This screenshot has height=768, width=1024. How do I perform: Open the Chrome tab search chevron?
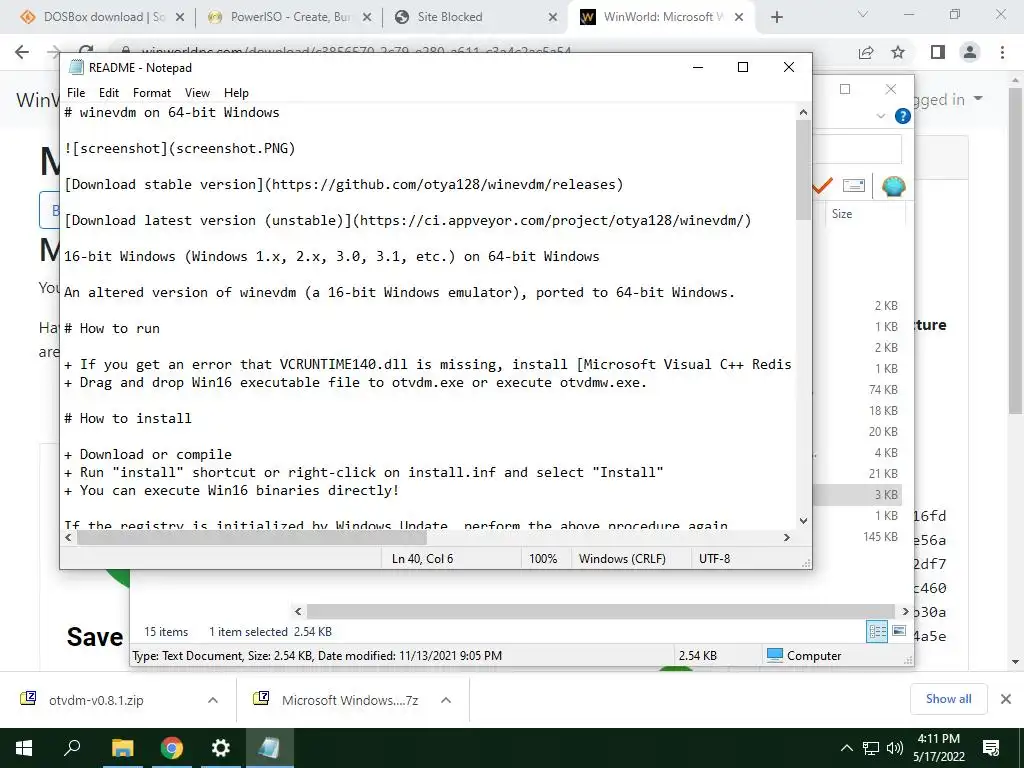point(863,14)
